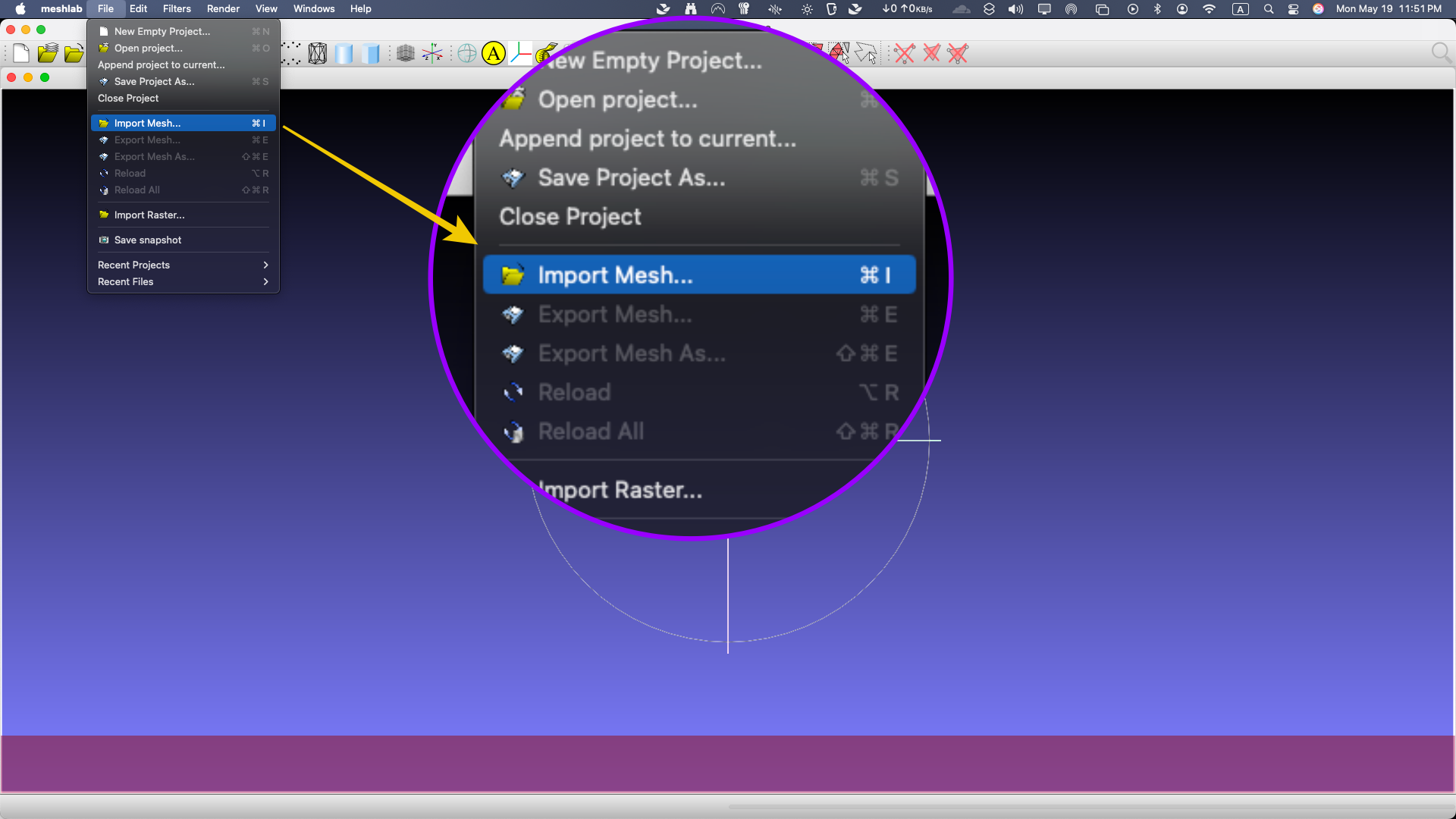Screen dimensions: 1456x819
Task: Select the Reload All menu entry
Action: pos(183,190)
